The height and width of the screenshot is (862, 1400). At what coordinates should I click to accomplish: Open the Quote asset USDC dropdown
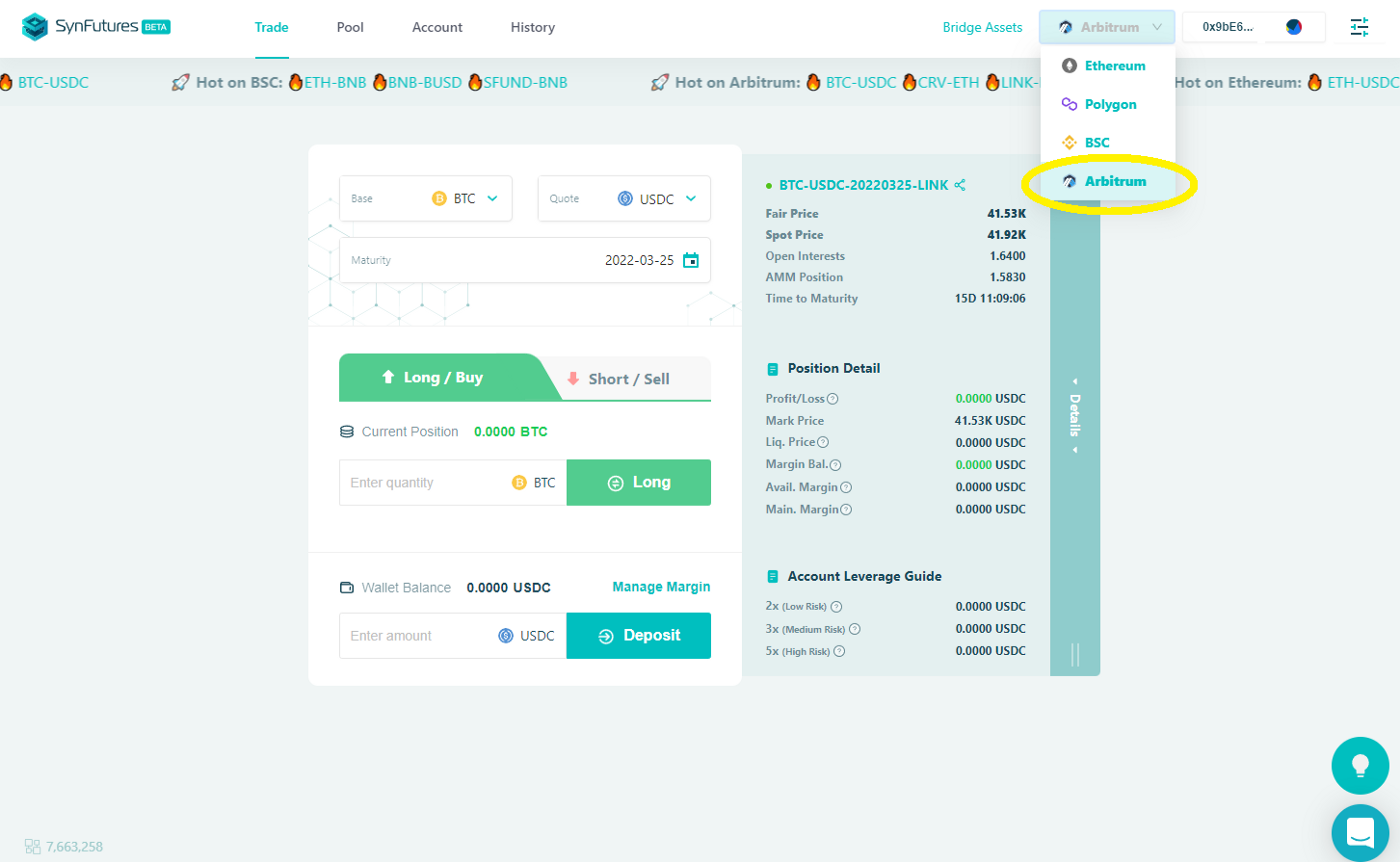point(624,198)
